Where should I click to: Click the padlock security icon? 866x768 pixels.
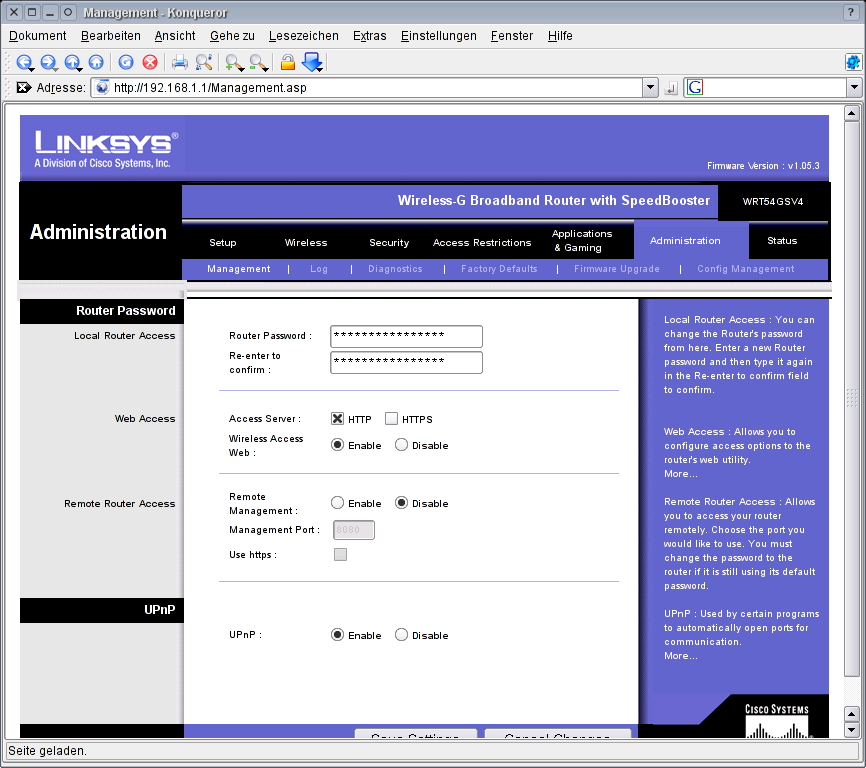[287, 62]
